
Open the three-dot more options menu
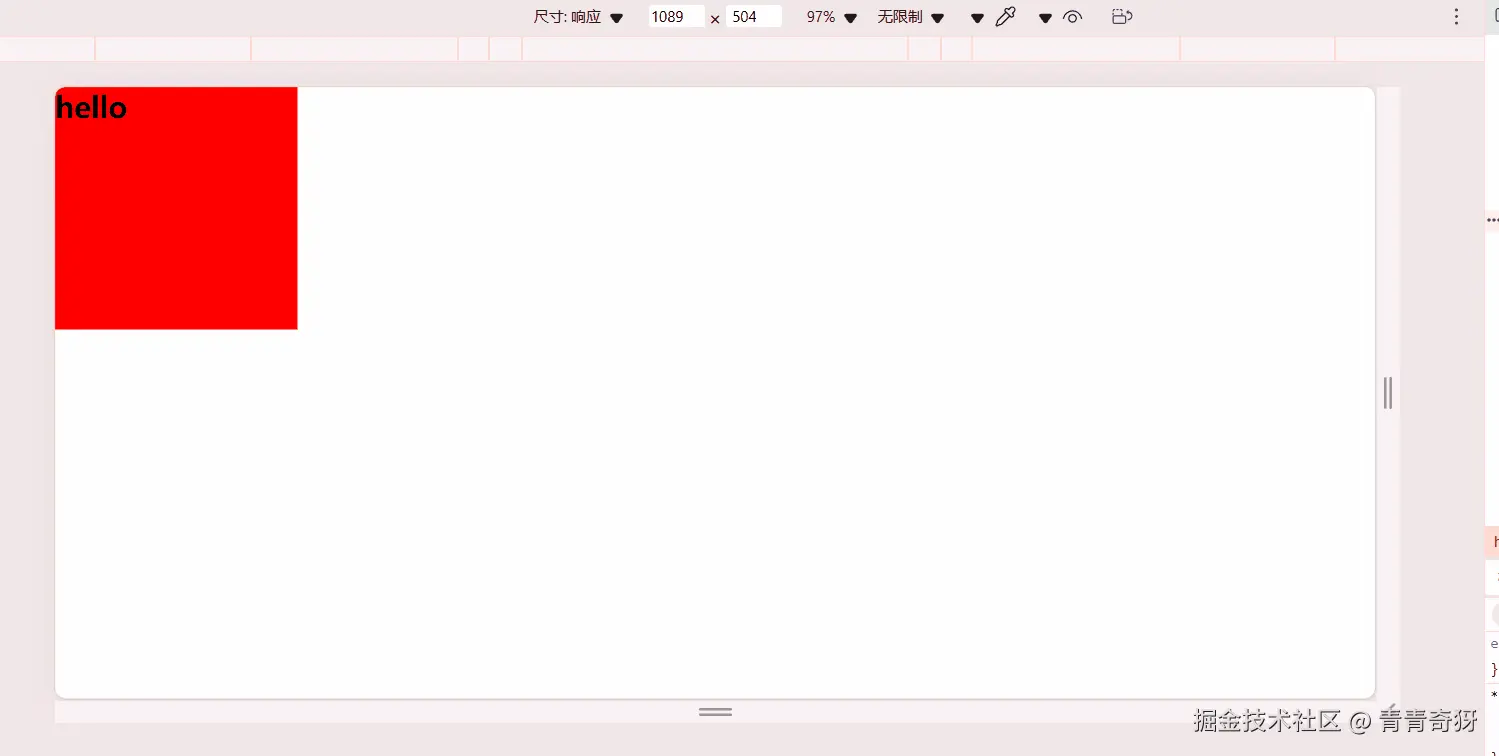coord(1457,17)
